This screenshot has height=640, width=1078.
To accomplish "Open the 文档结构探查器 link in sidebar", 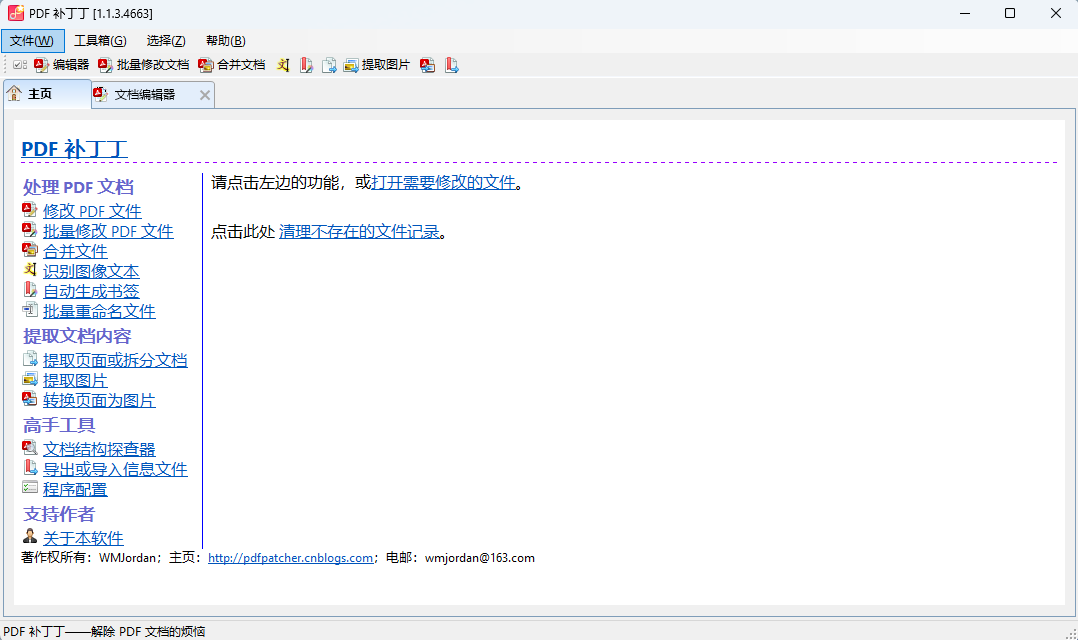I will pyautogui.click(x=99, y=449).
